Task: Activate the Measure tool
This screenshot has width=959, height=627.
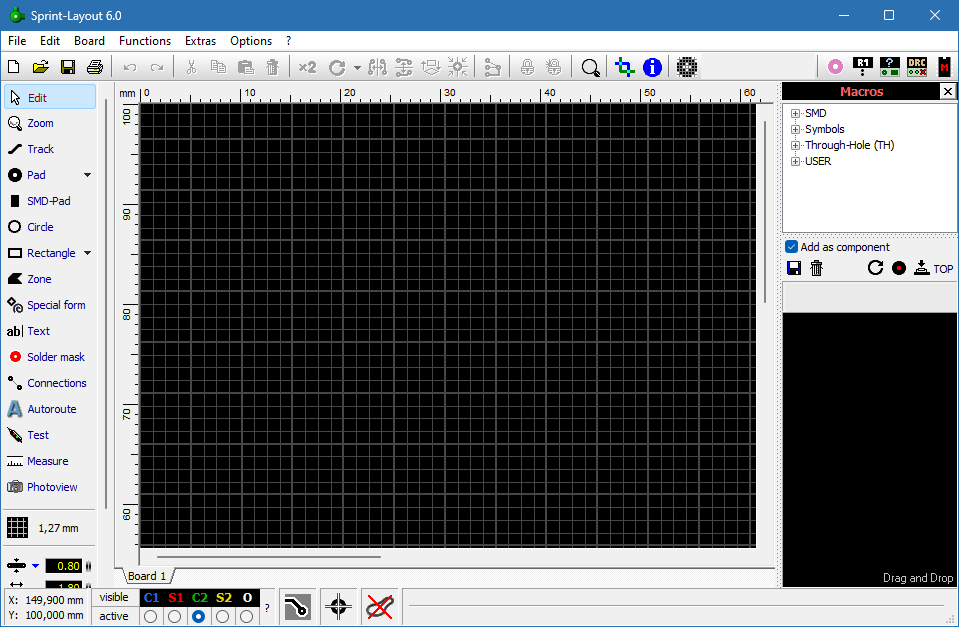Action: (x=50, y=461)
